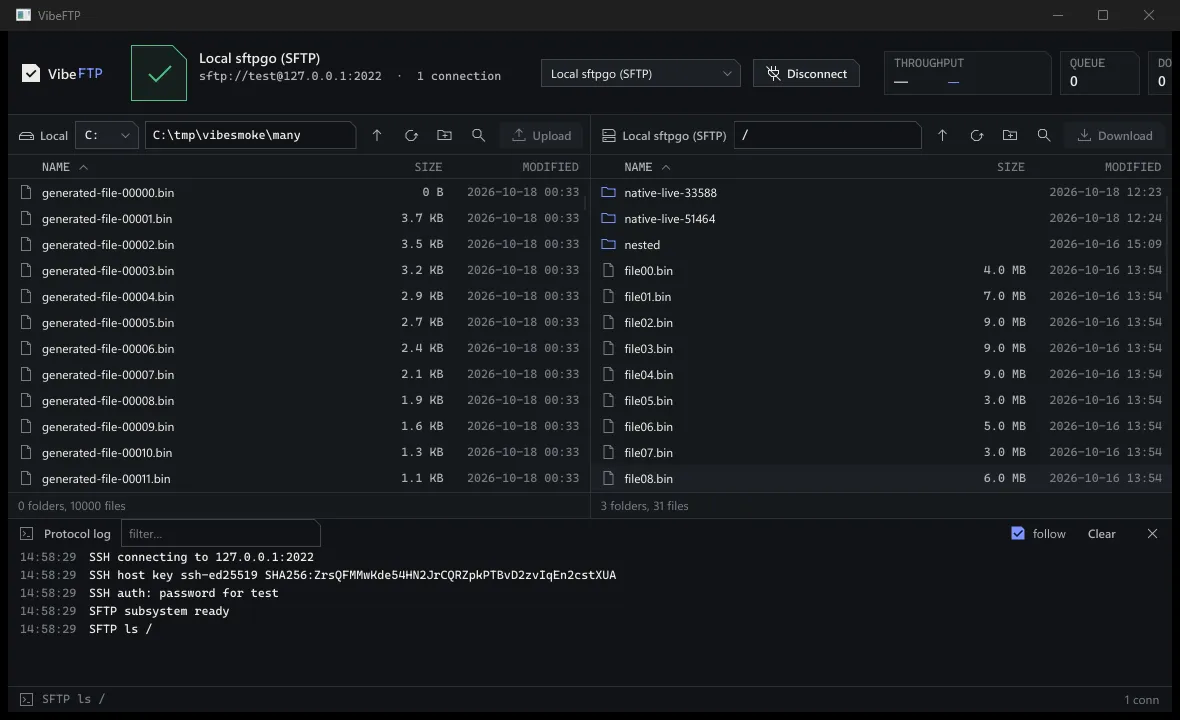Click the file icon of file05.bin
Viewport: 1180px width, 720px height.
tap(609, 400)
